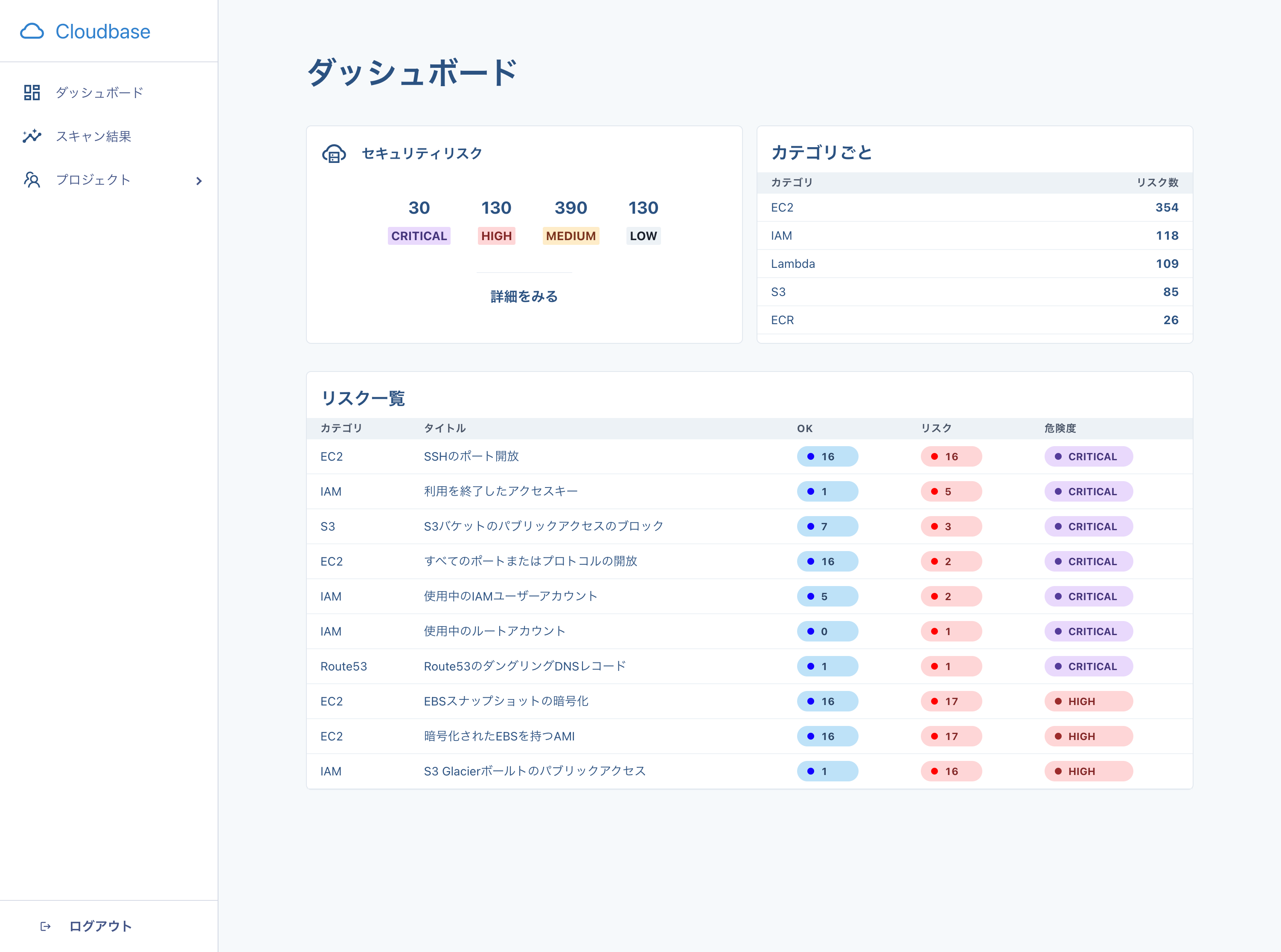Click the security risk cloud-lock icon
Image resolution: width=1281 pixels, height=952 pixels.
tap(334, 154)
